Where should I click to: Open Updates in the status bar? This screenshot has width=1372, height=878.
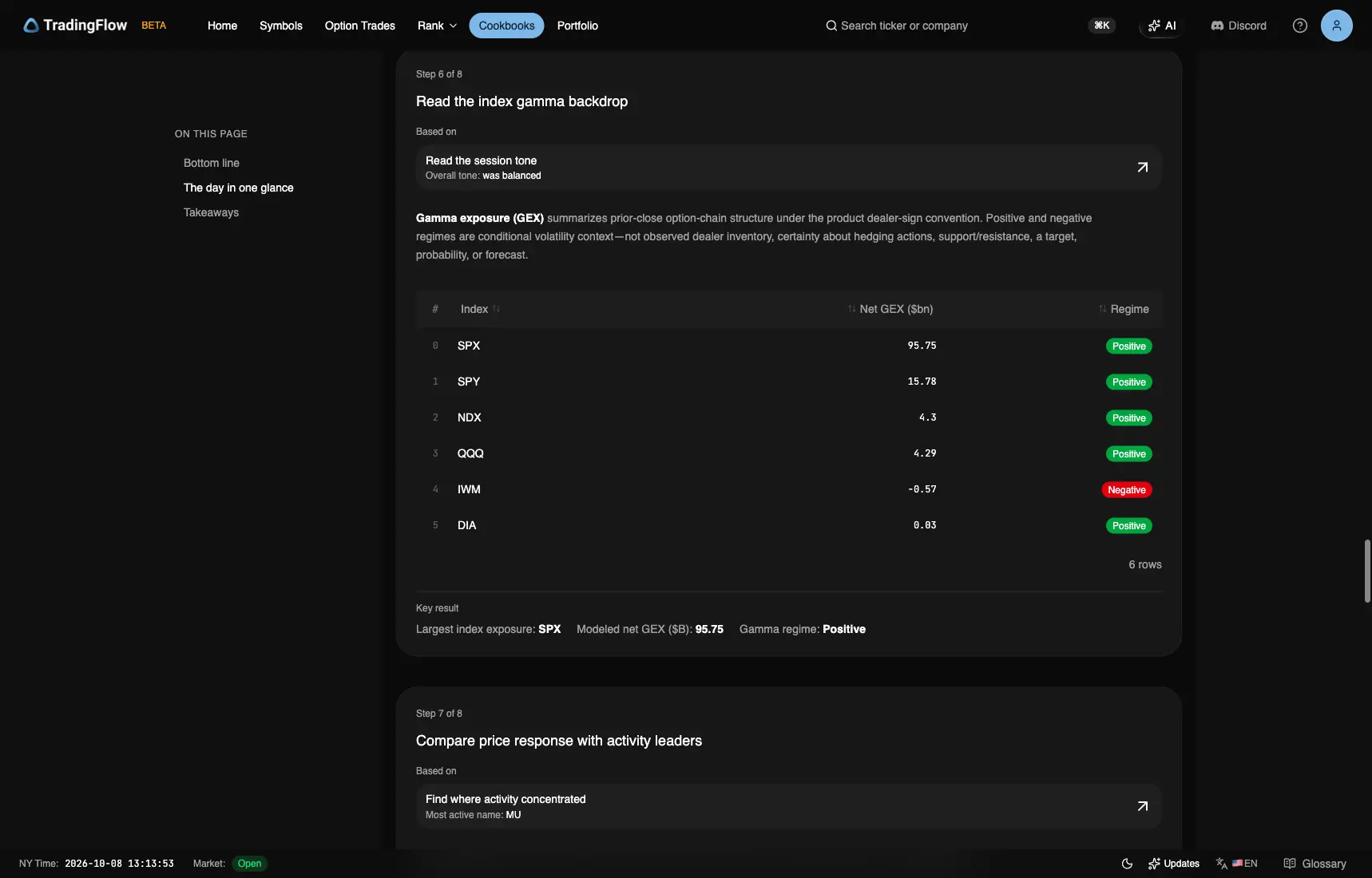[1174, 864]
